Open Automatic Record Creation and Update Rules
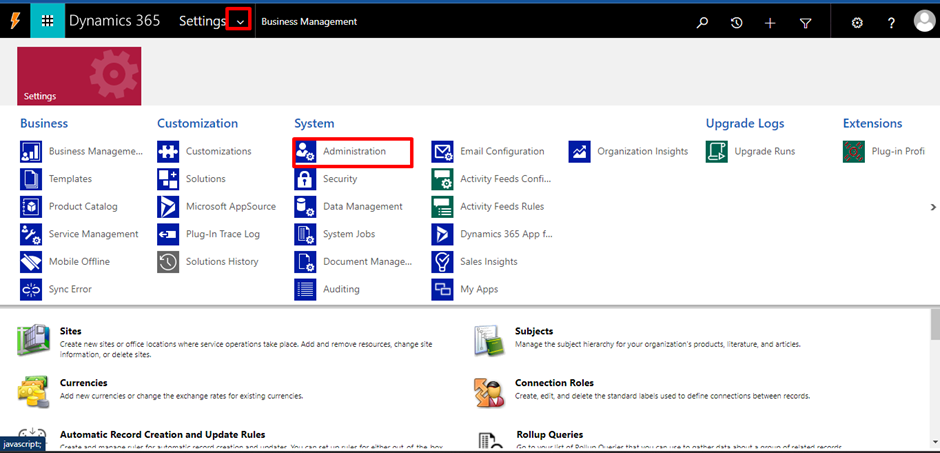The width and height of the screenshot is (940, 453). coord(162,434)
